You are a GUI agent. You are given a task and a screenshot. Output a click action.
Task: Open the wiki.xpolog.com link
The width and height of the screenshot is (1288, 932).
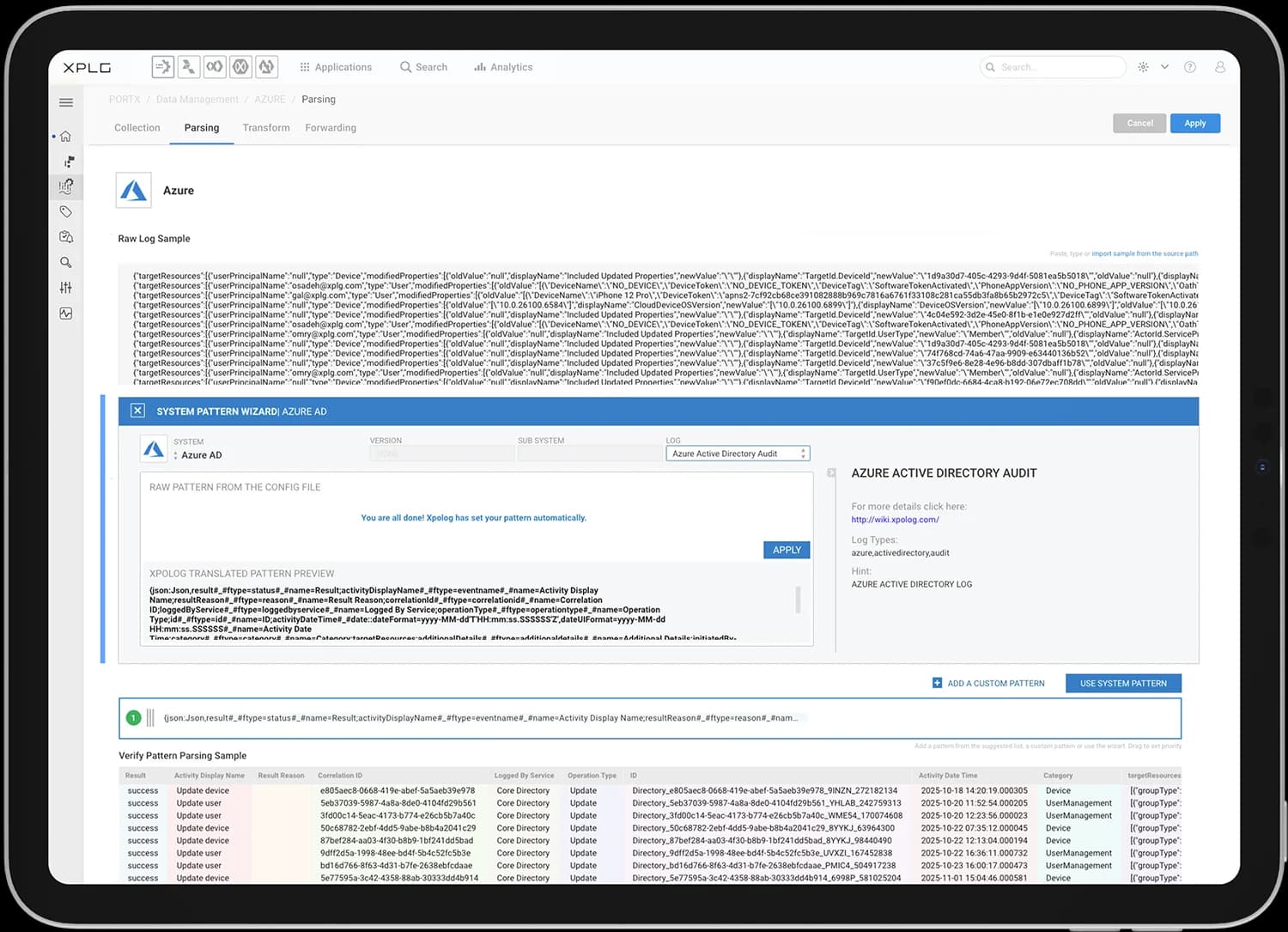click(x=895, y=520)
